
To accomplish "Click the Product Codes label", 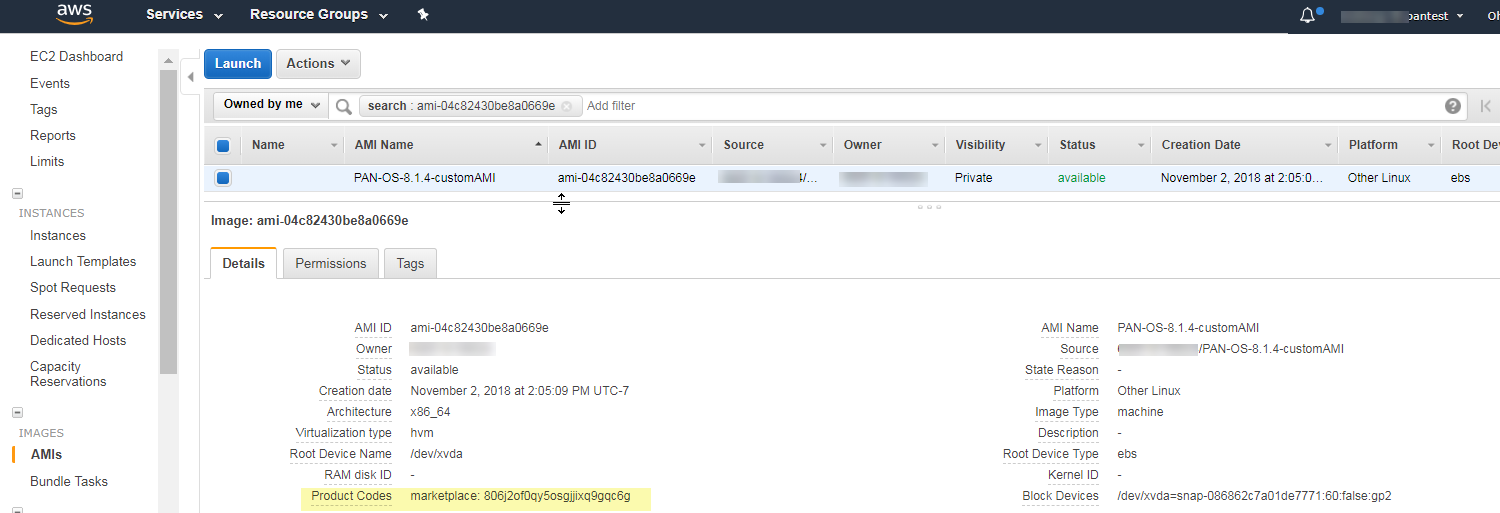I will [351, 496].
